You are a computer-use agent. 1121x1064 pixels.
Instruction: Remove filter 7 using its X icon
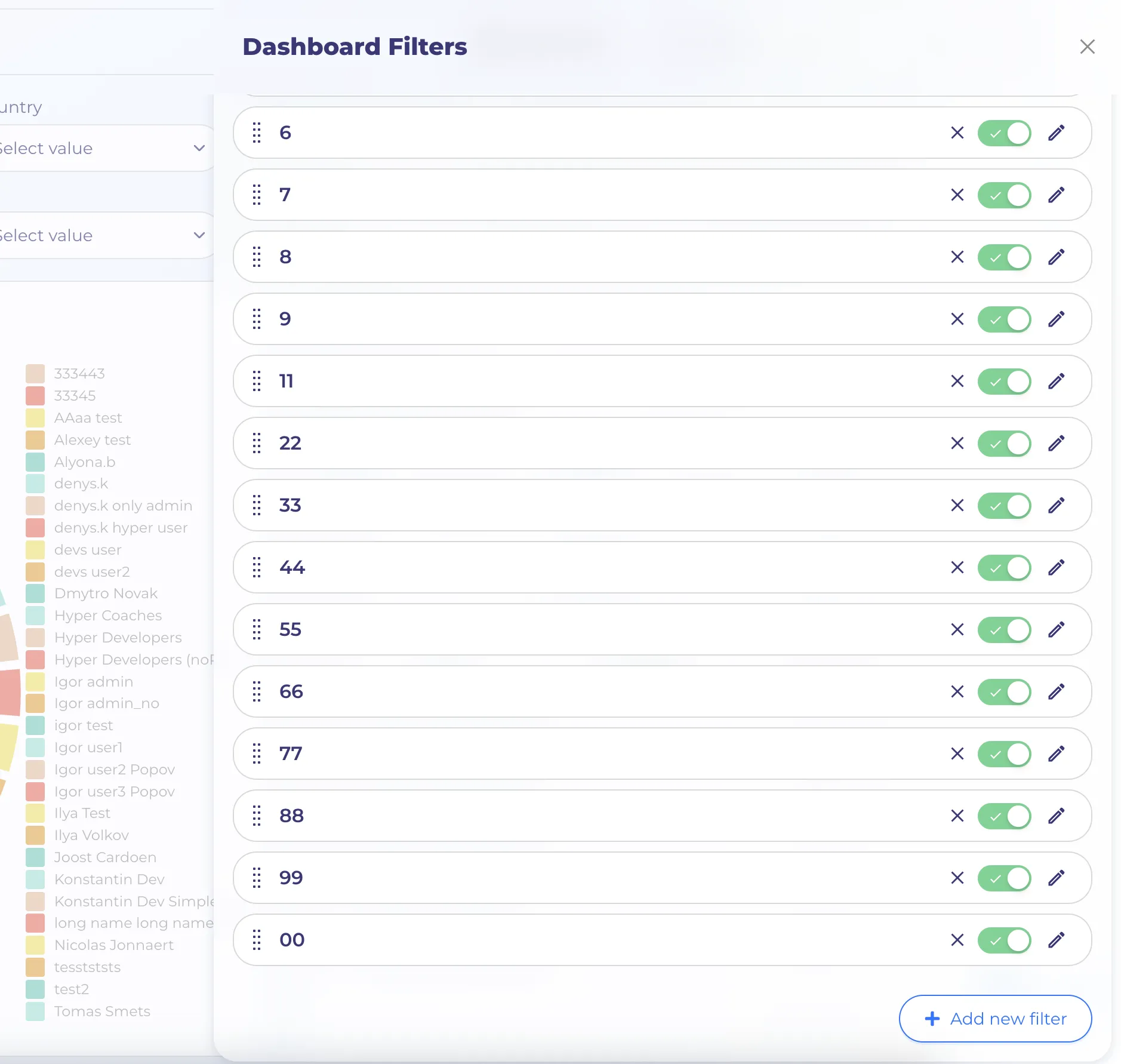pos(957,195)
